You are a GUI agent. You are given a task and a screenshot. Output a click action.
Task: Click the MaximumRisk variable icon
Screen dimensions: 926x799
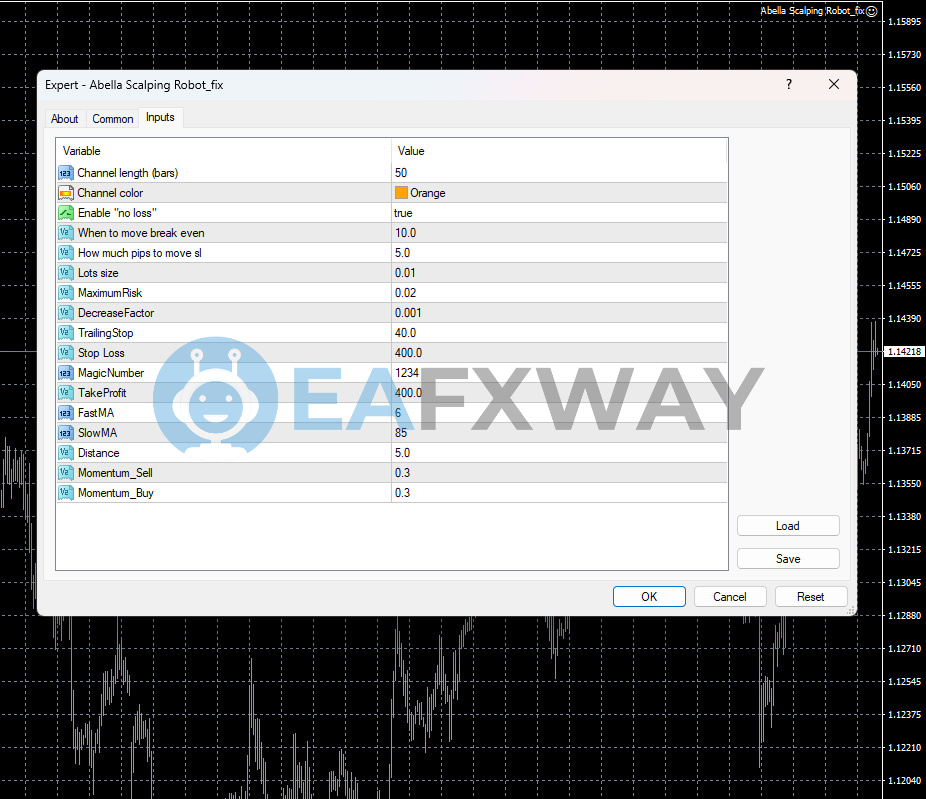point(66,293)
